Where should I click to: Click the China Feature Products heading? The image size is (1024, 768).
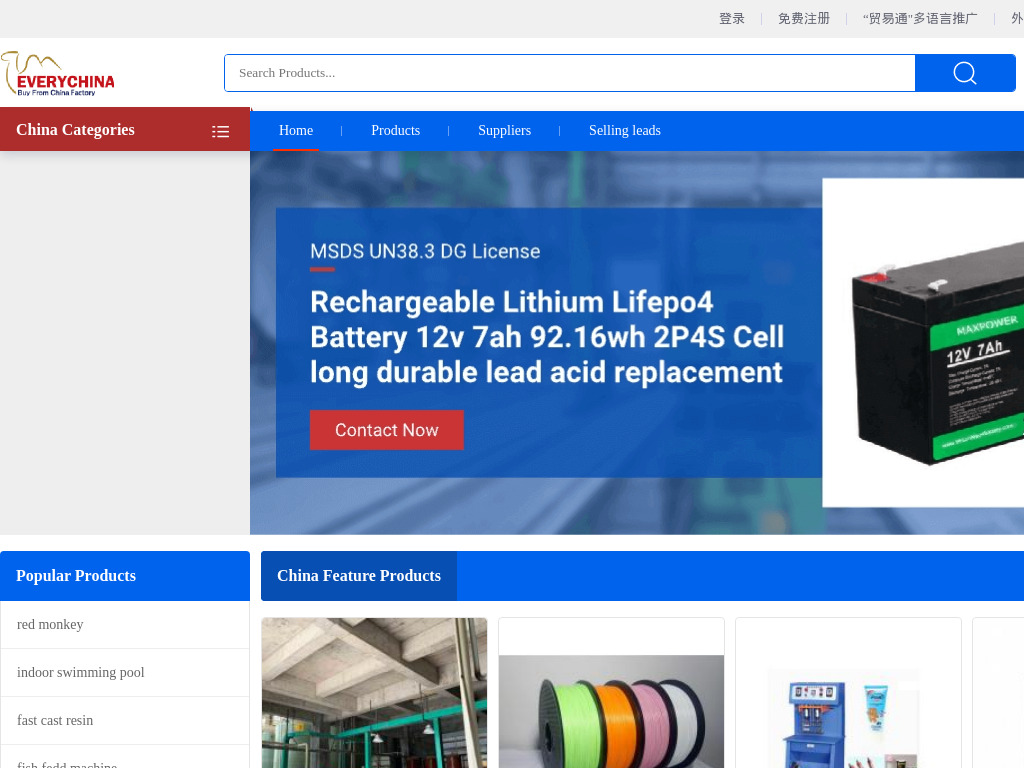click(359, 576)
